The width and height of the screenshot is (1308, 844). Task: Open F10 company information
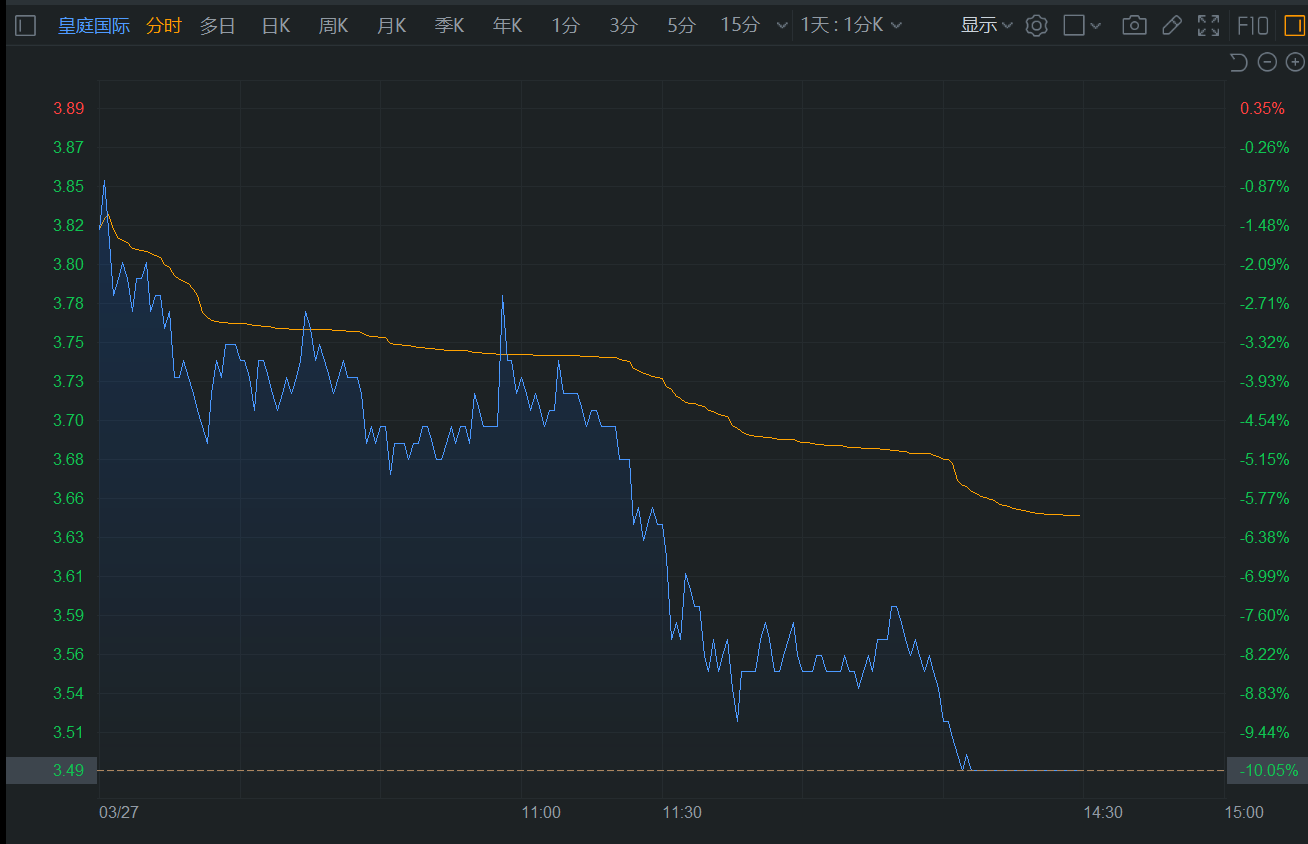(x=1252, y=26)
